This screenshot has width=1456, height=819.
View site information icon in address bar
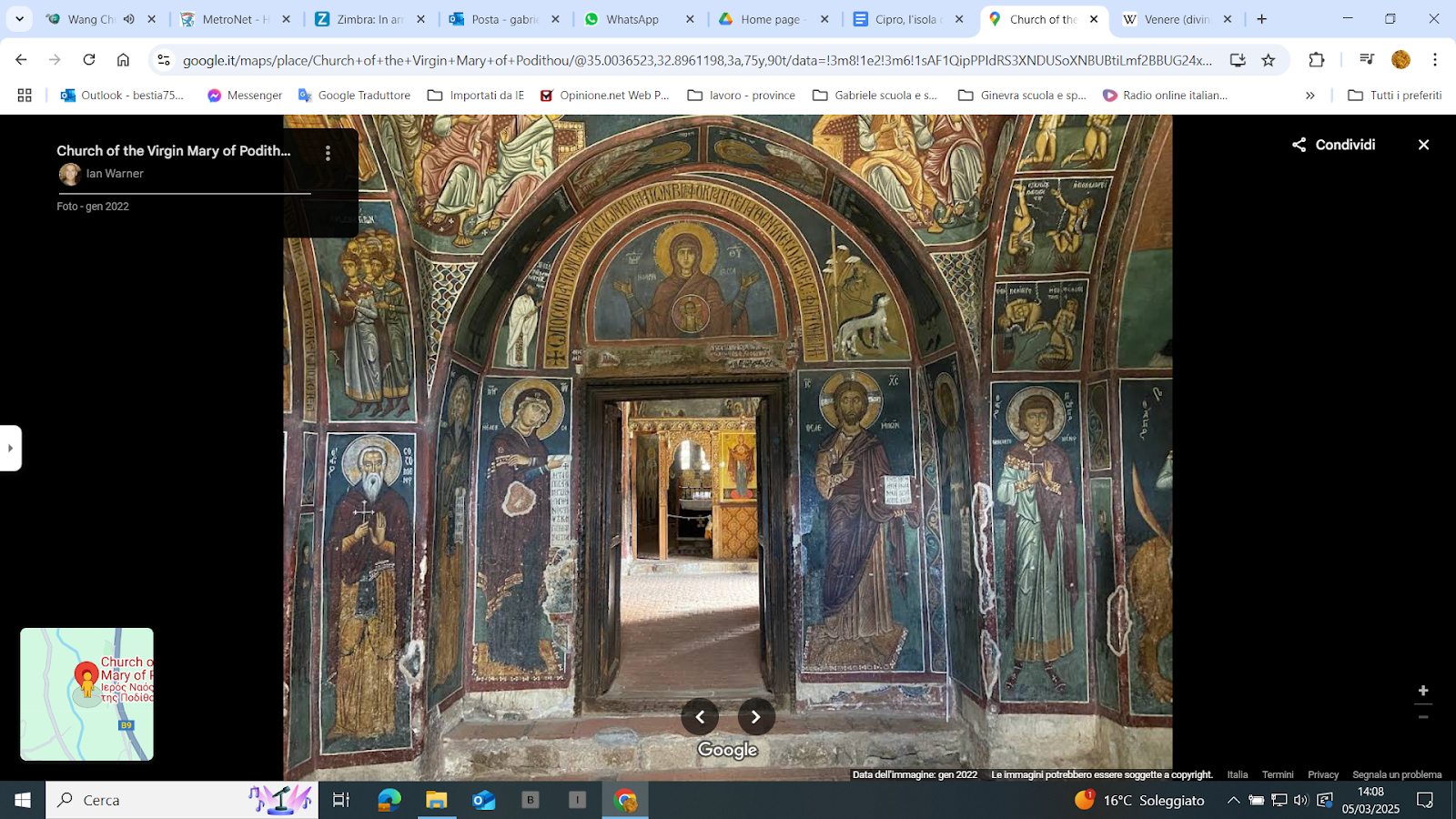[164, 60]
